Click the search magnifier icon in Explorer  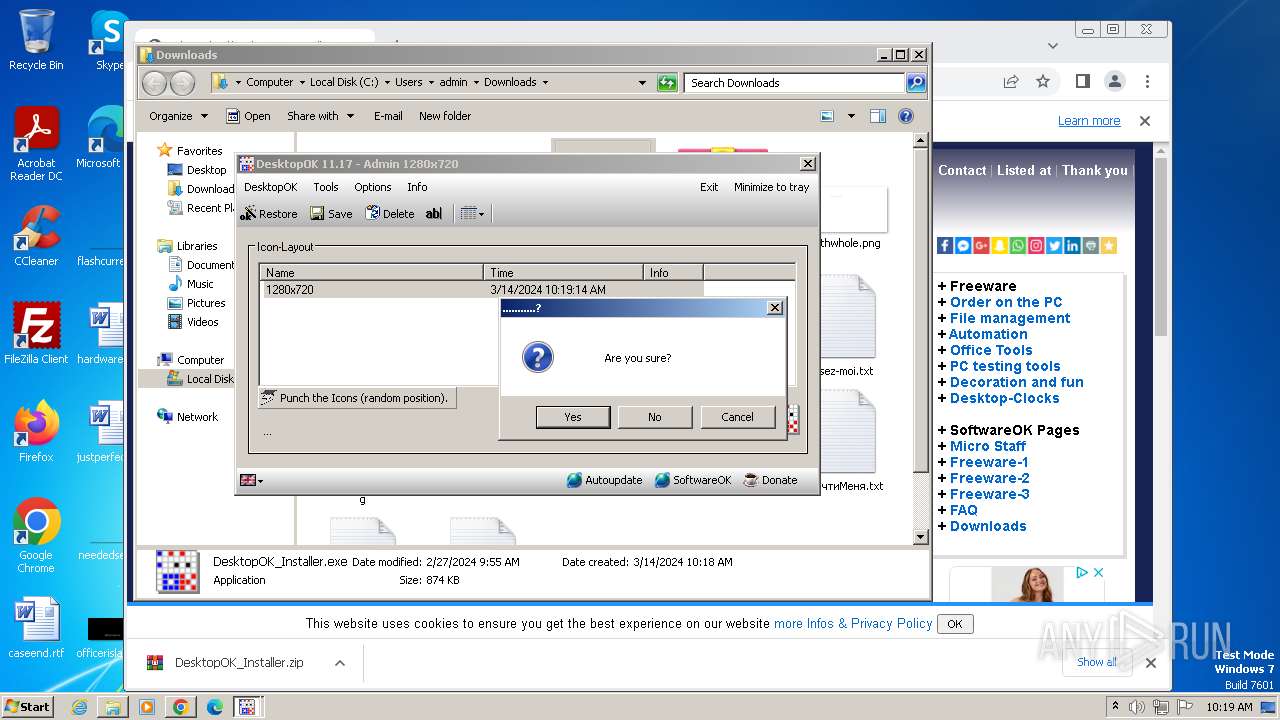coord(916,83)
